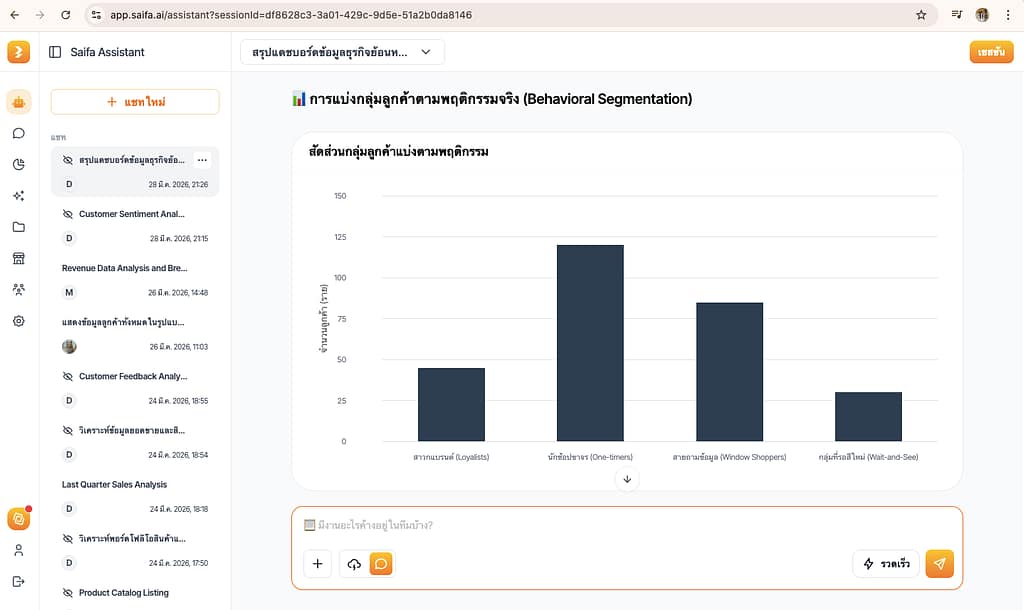Click the D avatar under Last Quarter Sales Analysis
This screenshot has height=610, width=1024.
69,509
